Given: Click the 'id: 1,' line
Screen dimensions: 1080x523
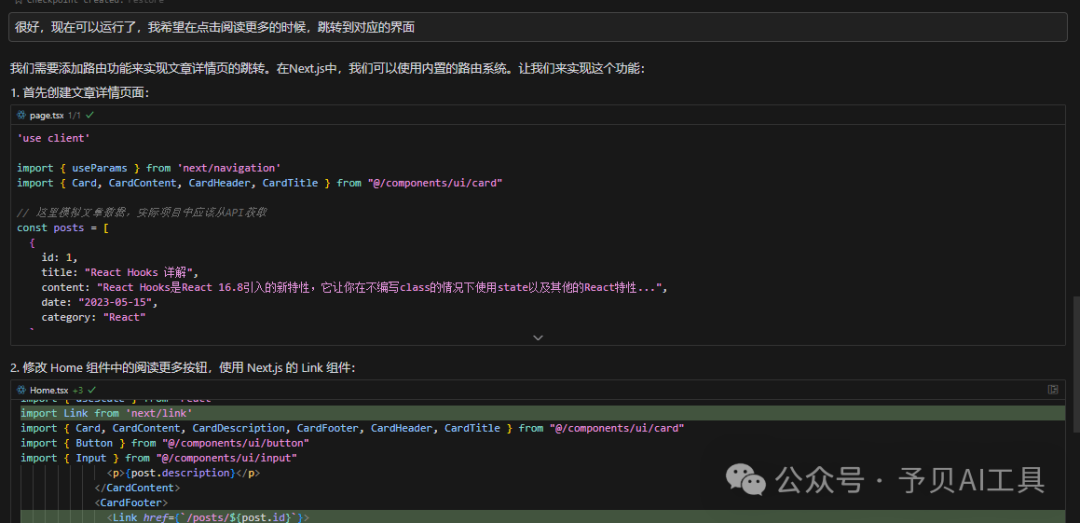Looking at the screenshot, I should (59, 257).
